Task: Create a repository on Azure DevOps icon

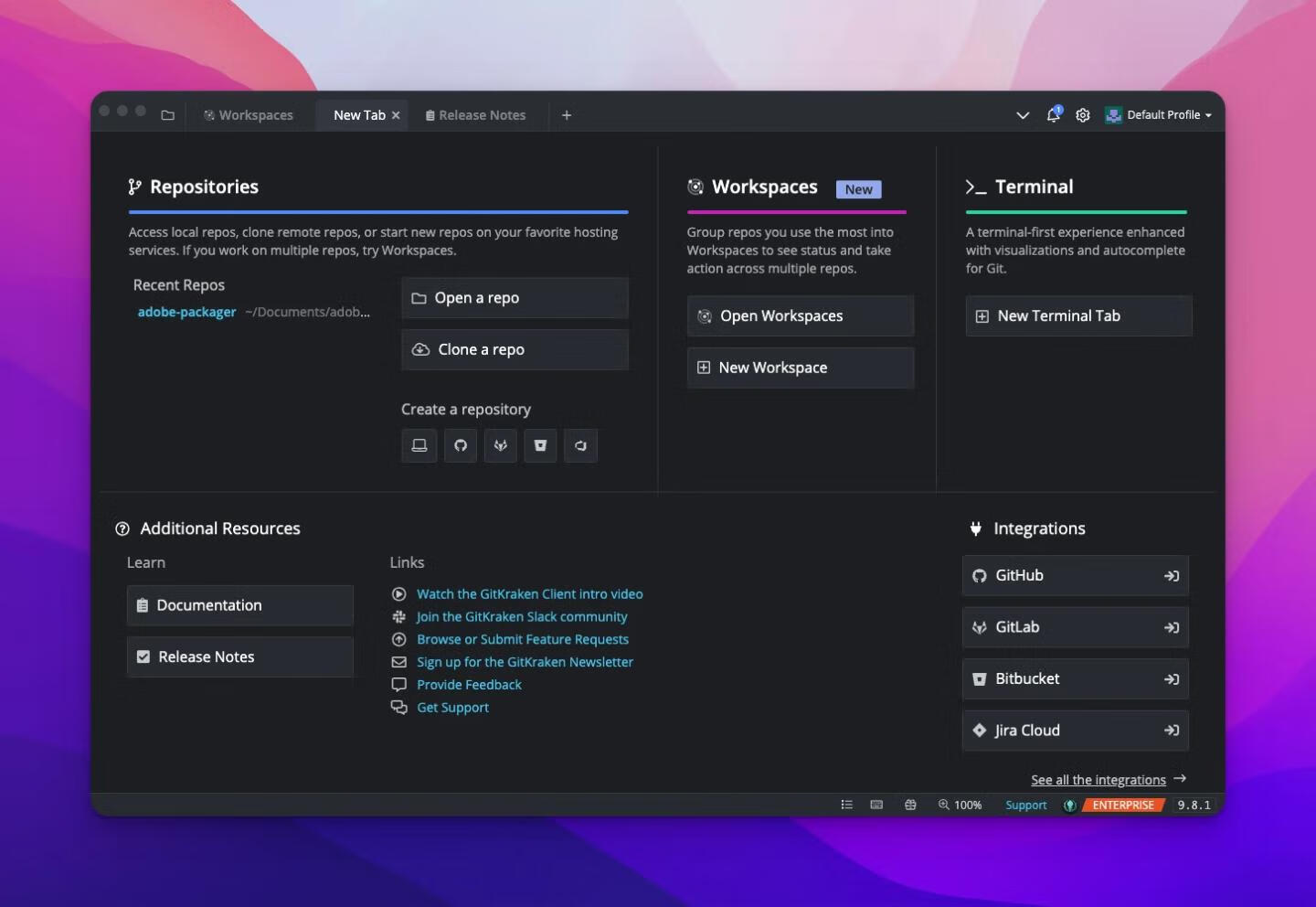Action: [580, 445]
